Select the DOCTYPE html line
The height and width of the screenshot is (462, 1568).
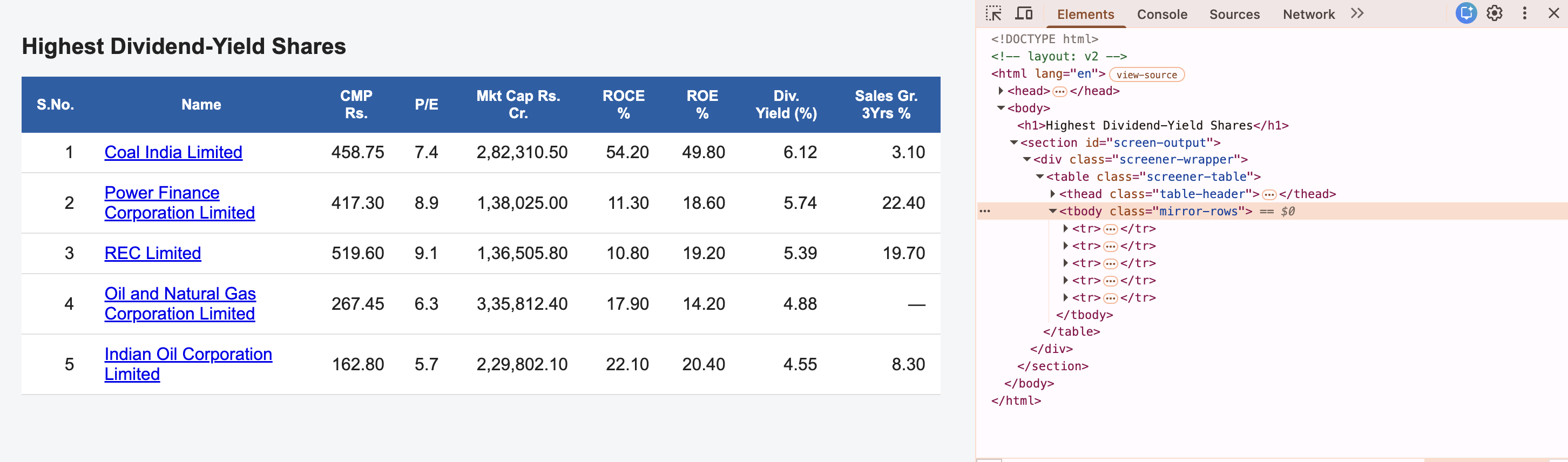point(1044,39)
